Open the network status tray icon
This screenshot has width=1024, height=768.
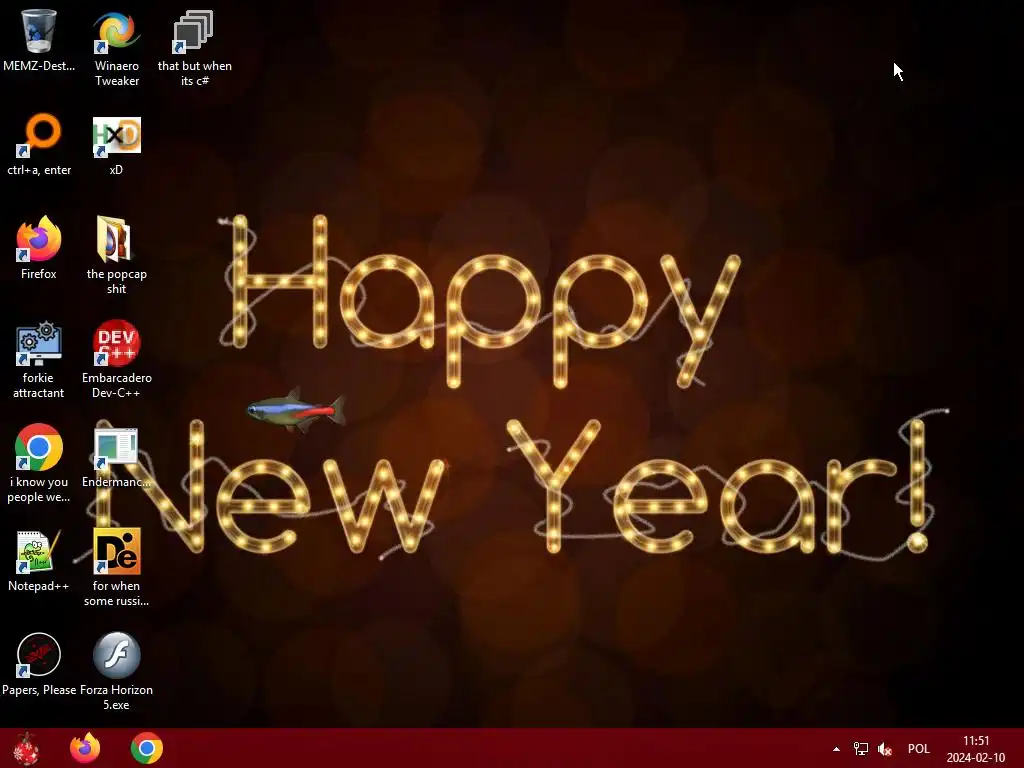click(861, 749)
